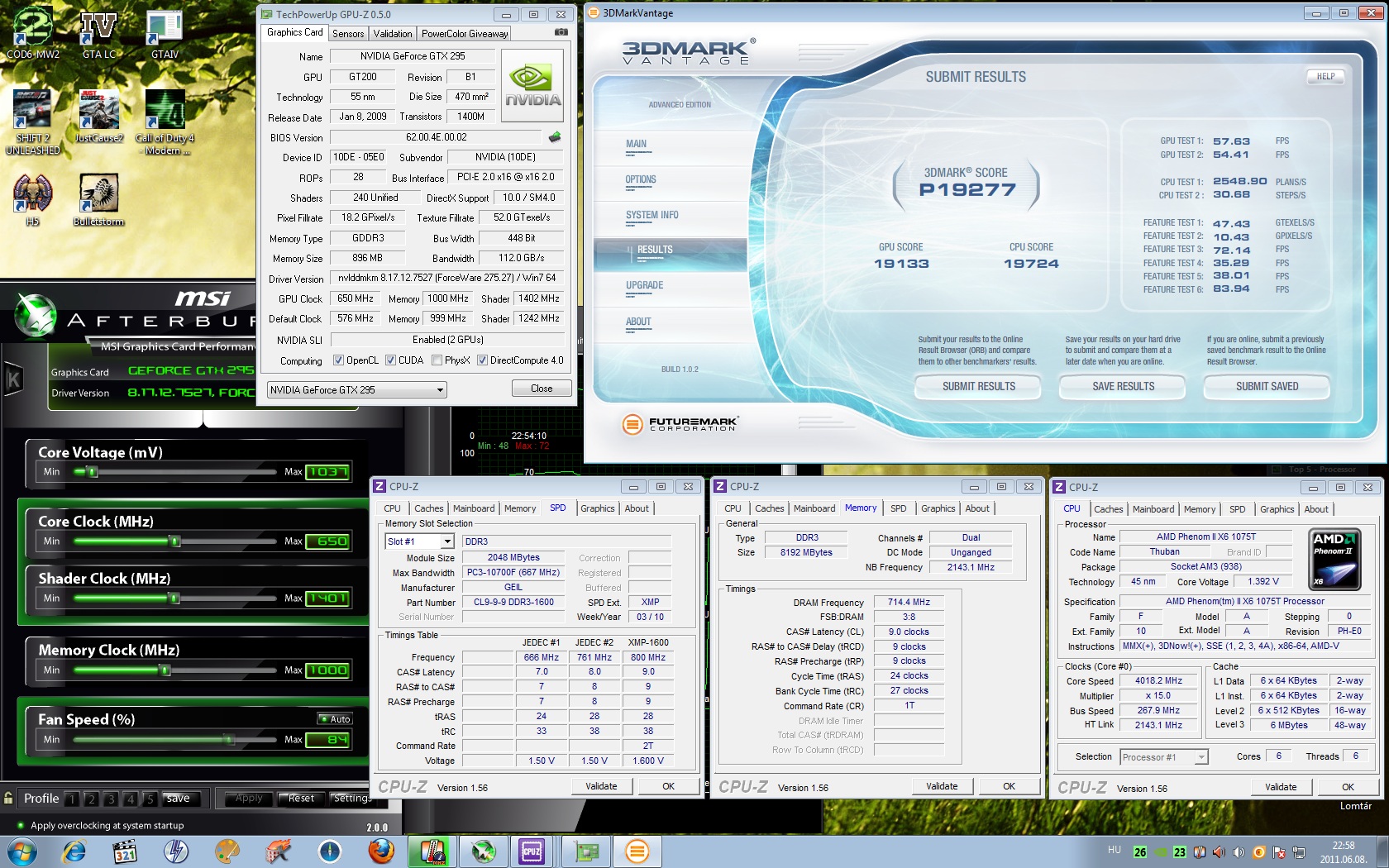Toggle the DirectCompute 4.0 checkbox
This screenshot has width=1389, height=868.
click(x=482, y=360)
